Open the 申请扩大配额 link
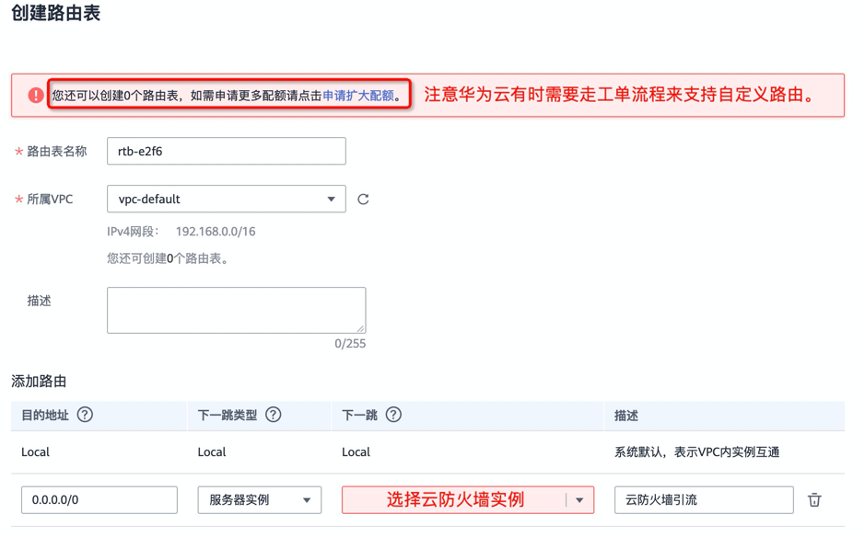866x537 pixels. point(358,96)
